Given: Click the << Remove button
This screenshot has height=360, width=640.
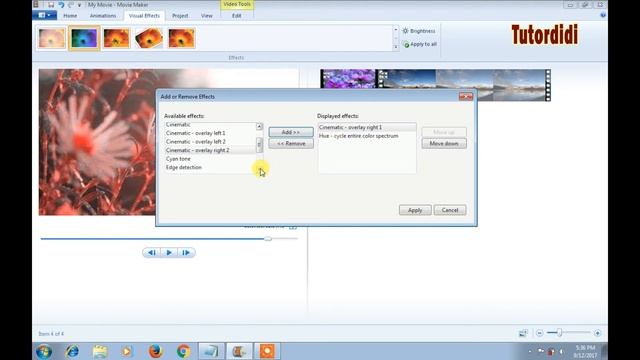Looking at the screenshot, I should (x=291, y=144).
